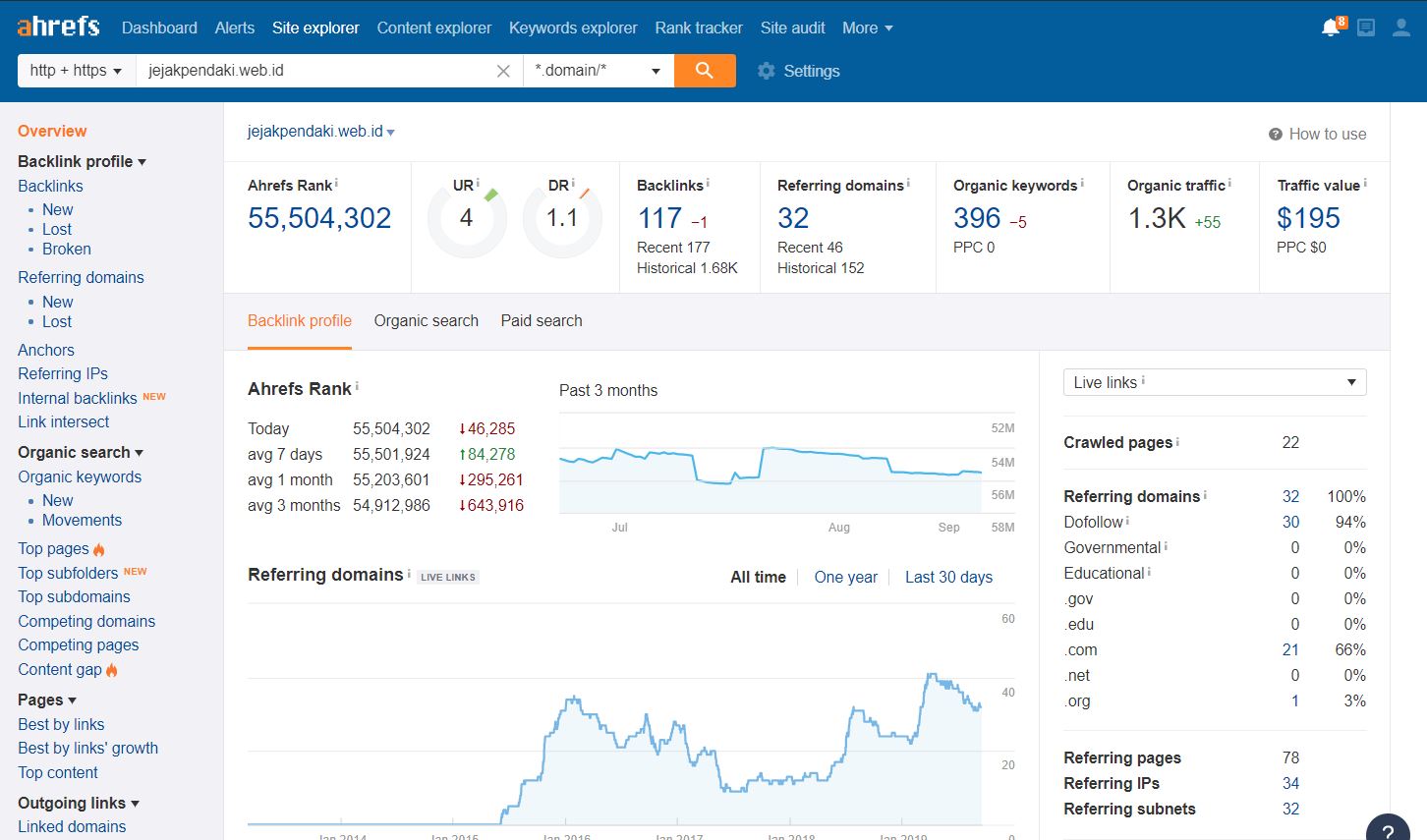1427x840 pixels.
Task: Go to Content explorer
Action: 434,28
